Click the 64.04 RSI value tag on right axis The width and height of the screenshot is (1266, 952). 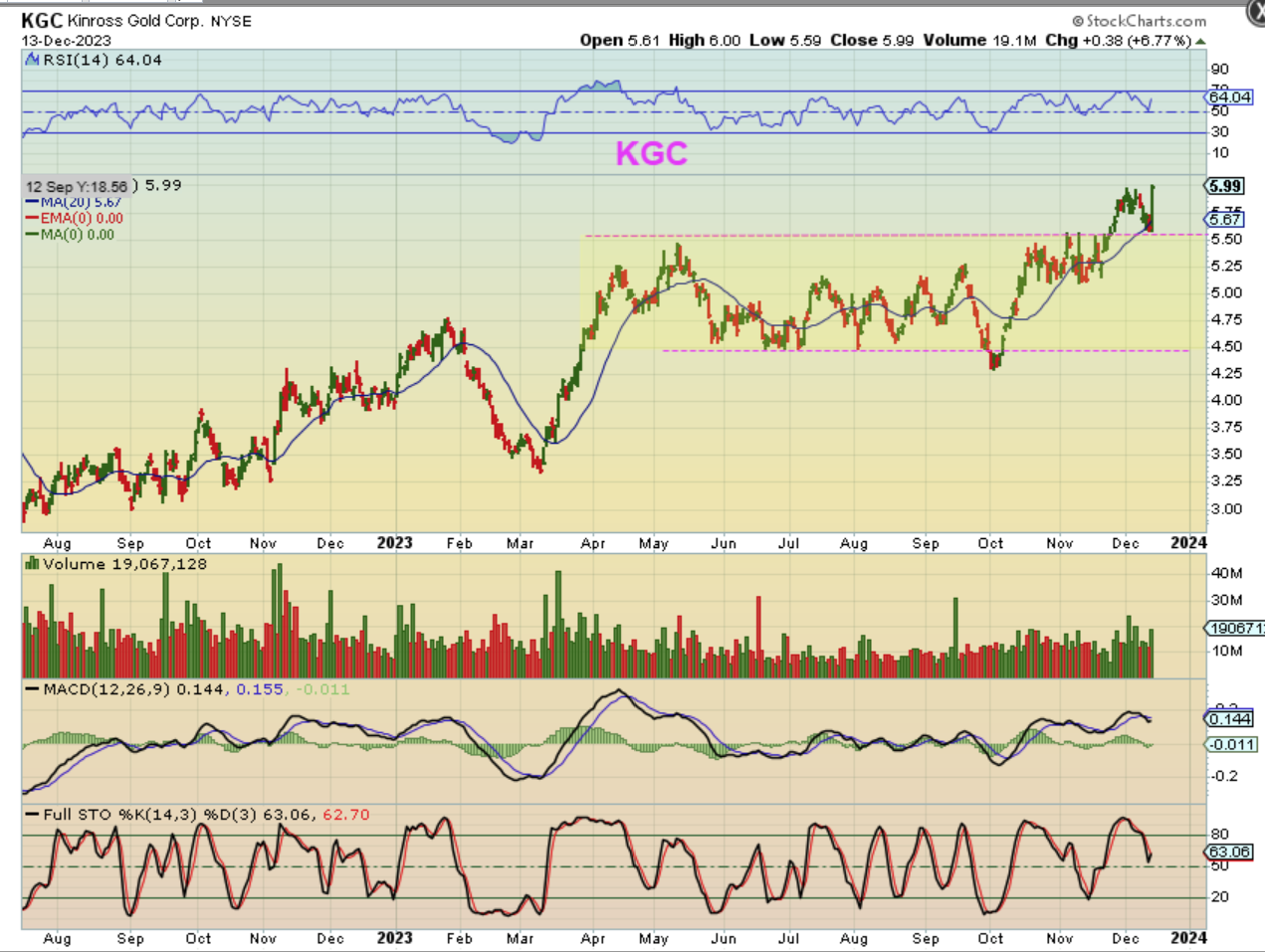(1230, 96)
